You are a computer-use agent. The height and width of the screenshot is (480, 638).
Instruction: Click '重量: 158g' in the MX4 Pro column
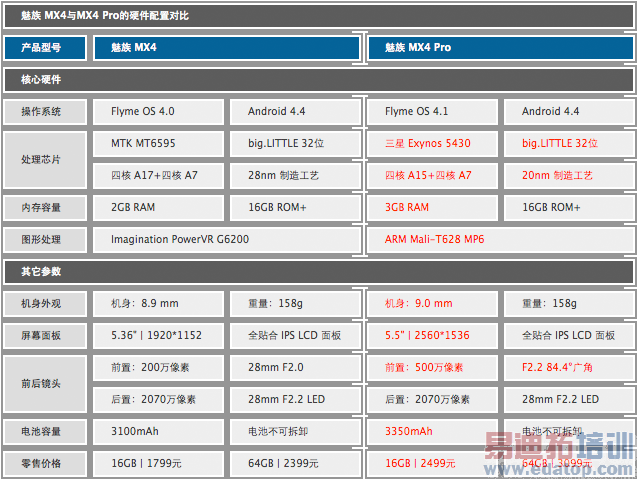pos(570,303)
